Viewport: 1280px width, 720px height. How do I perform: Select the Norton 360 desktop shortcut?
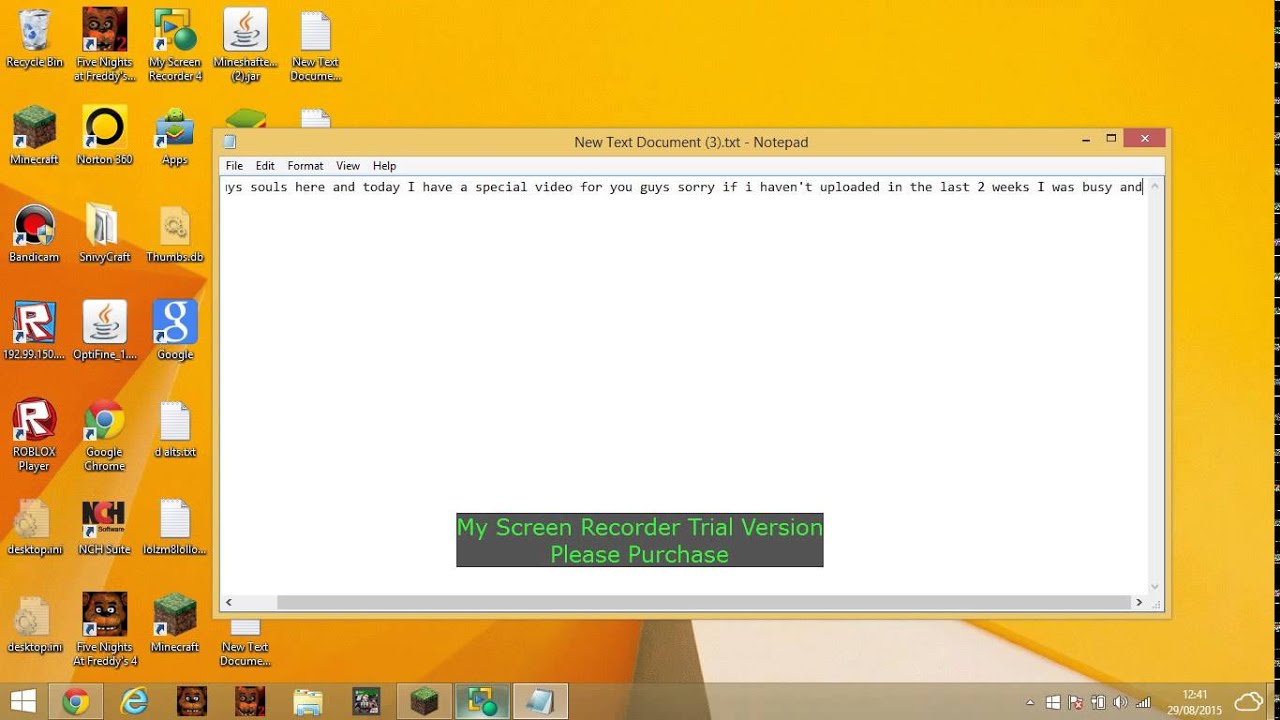(105, 135)
